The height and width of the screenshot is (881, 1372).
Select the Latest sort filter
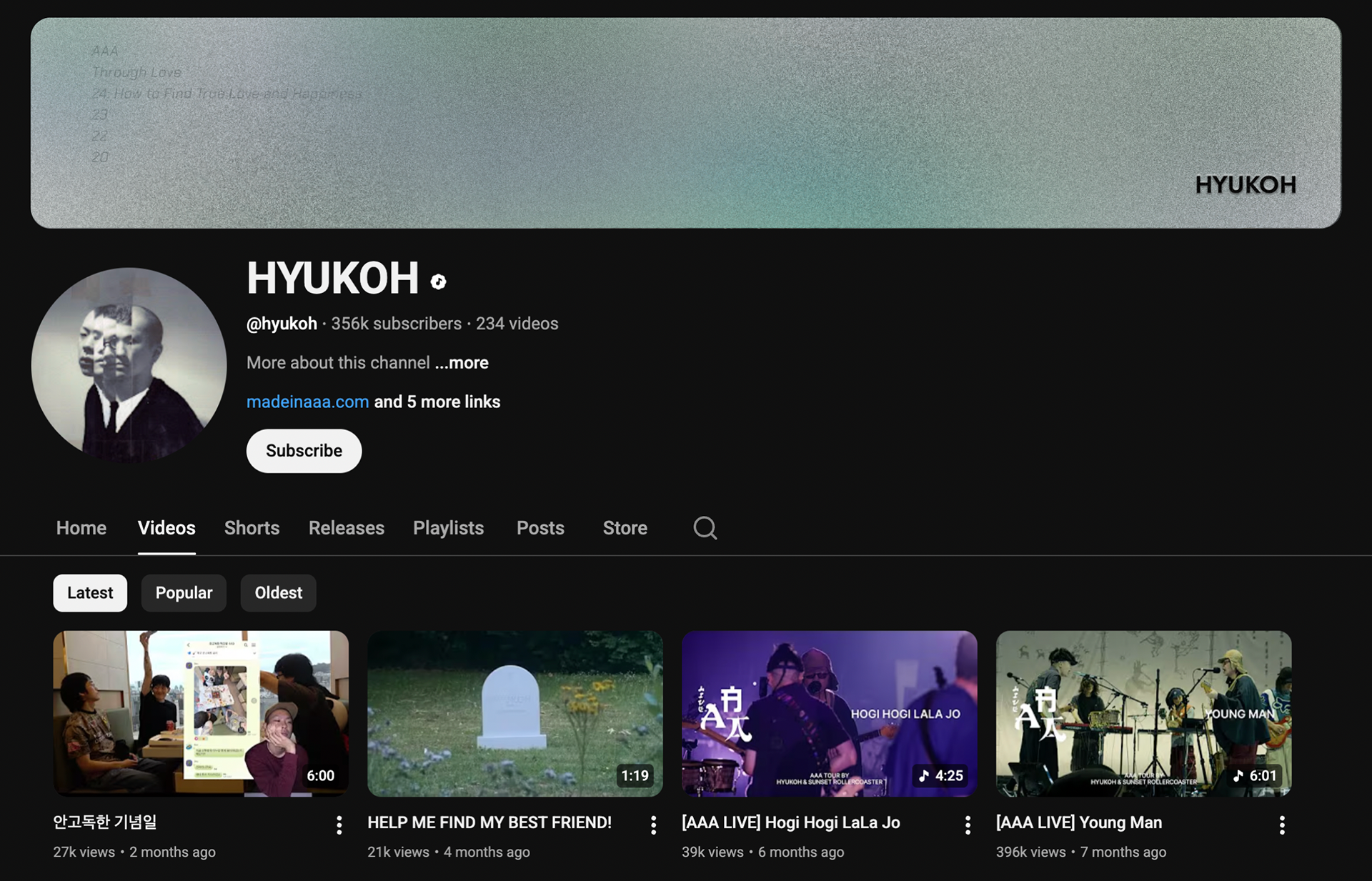[x=90, y=593]
